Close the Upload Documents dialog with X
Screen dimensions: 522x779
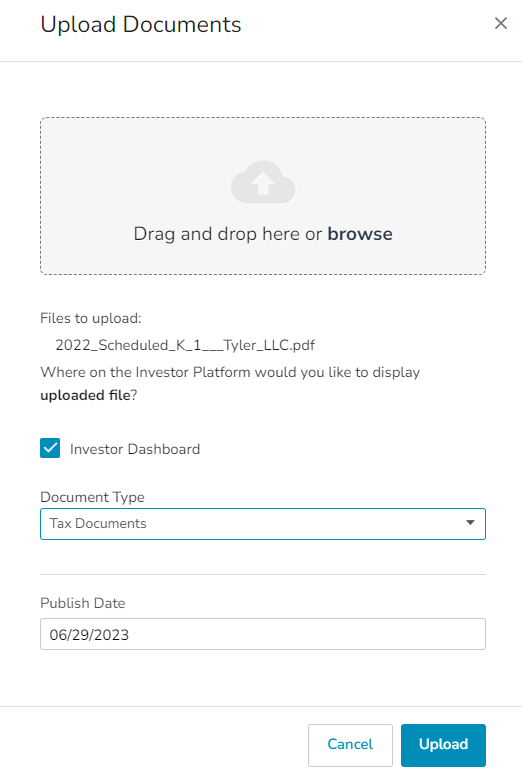(x=501, y=23)
